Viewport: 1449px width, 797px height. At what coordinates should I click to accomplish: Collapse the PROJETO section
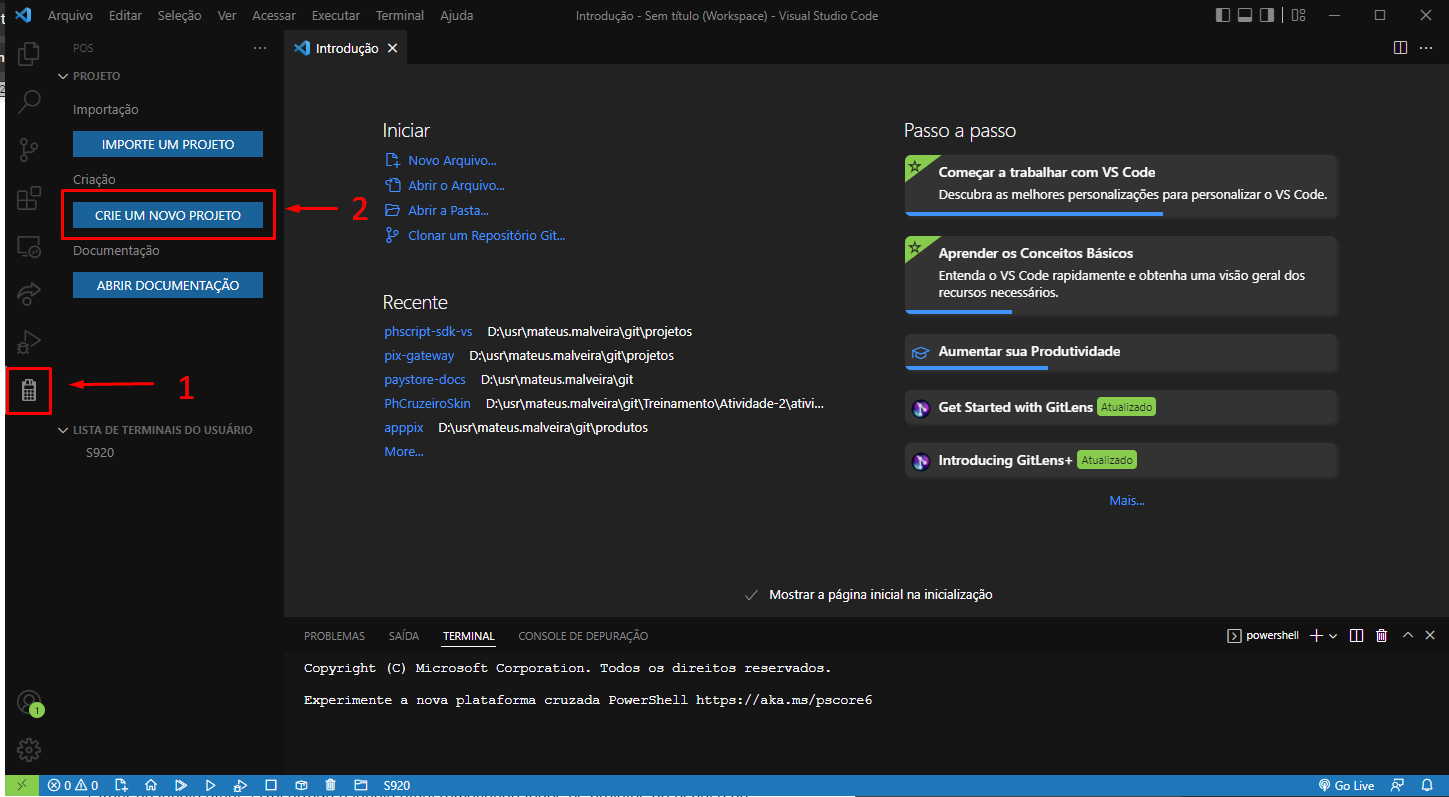pos(63,75)
